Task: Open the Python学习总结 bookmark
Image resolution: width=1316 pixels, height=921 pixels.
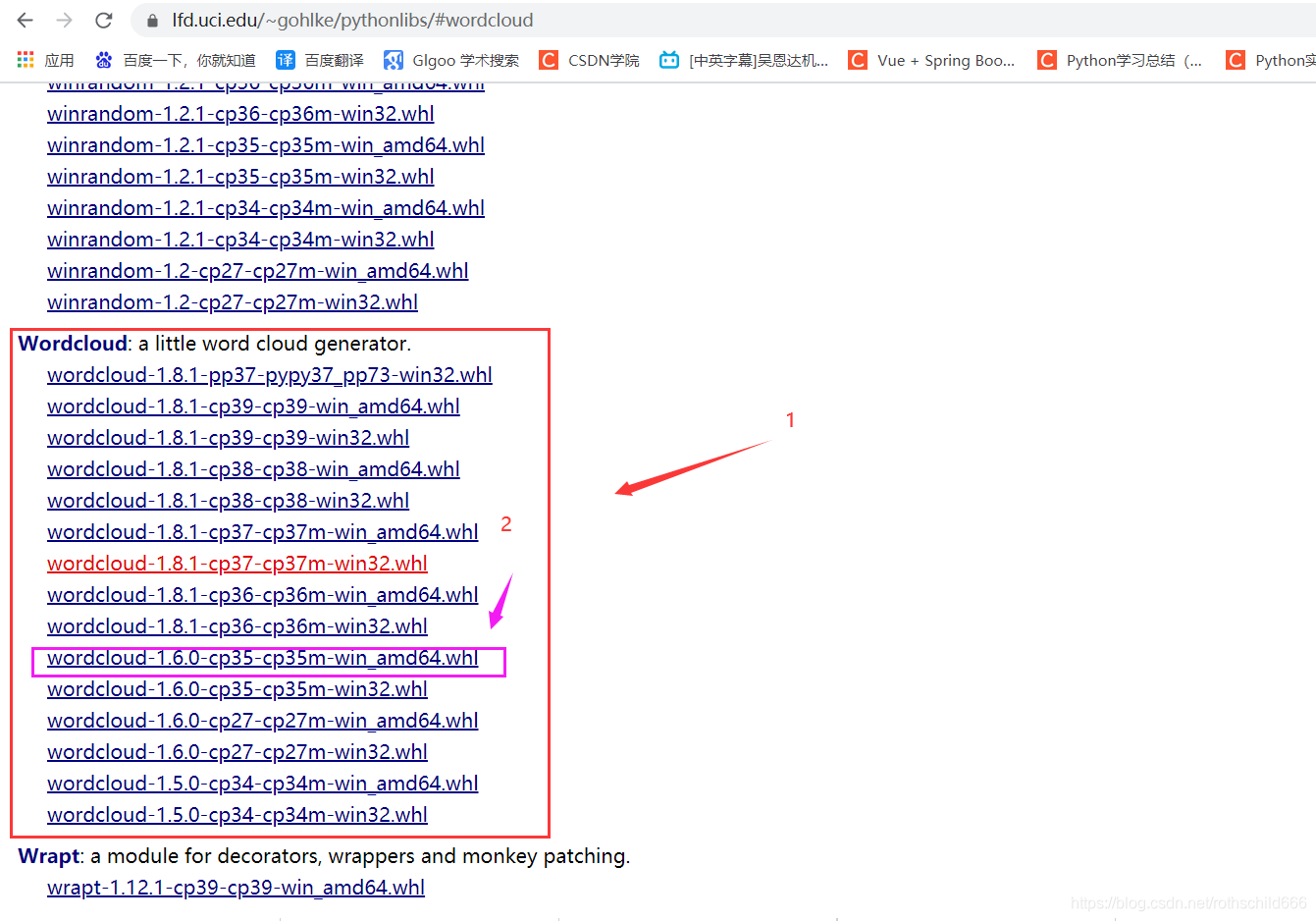Action: 1121,60
